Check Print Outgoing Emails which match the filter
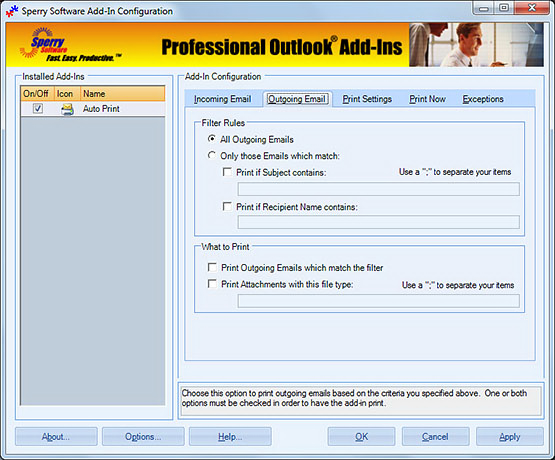The width and height of the screenshot is (555, 460). 212,268
